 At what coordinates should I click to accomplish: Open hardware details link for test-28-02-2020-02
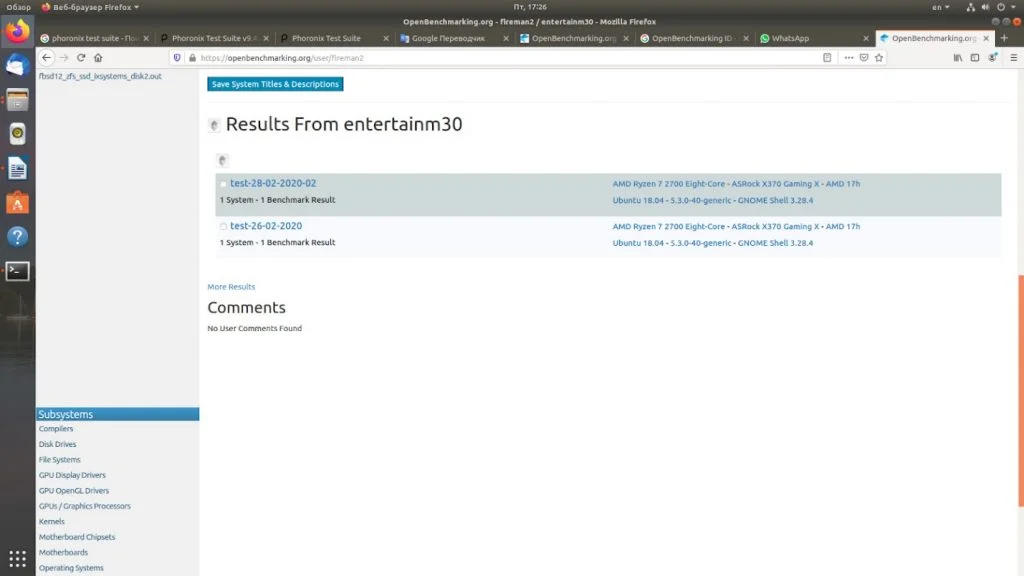coord(736,184)
